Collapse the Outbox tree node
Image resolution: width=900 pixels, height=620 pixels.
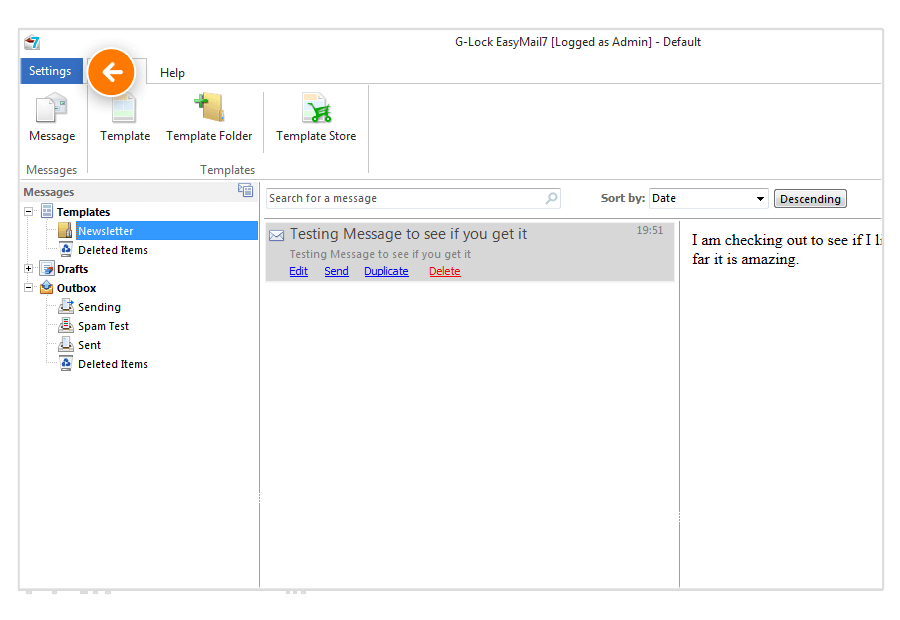coord(28,288)
